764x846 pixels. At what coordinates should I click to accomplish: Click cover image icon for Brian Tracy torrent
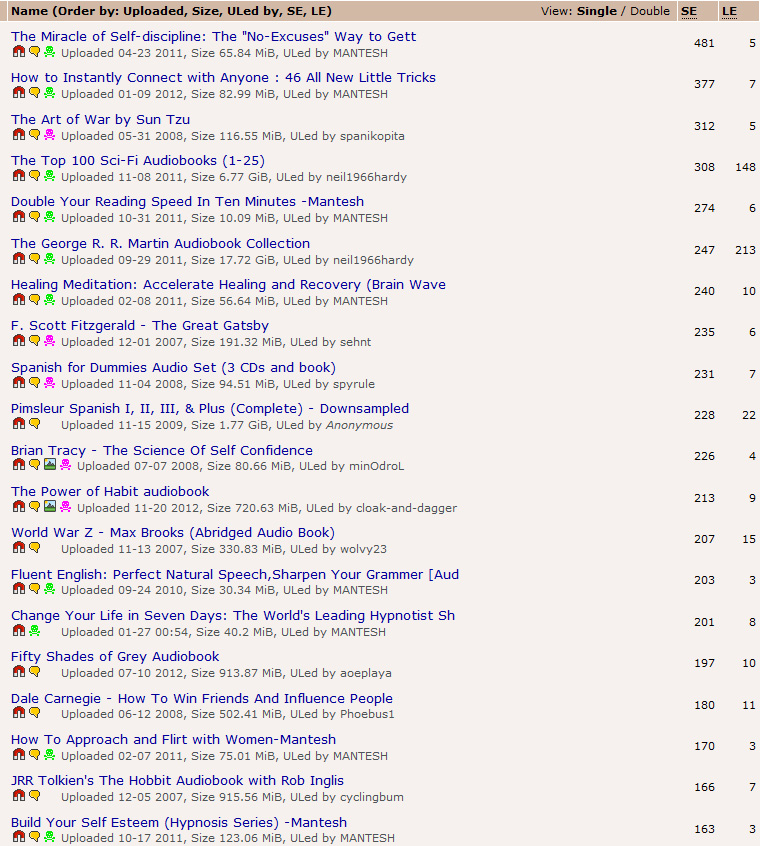tap(50, 465)
